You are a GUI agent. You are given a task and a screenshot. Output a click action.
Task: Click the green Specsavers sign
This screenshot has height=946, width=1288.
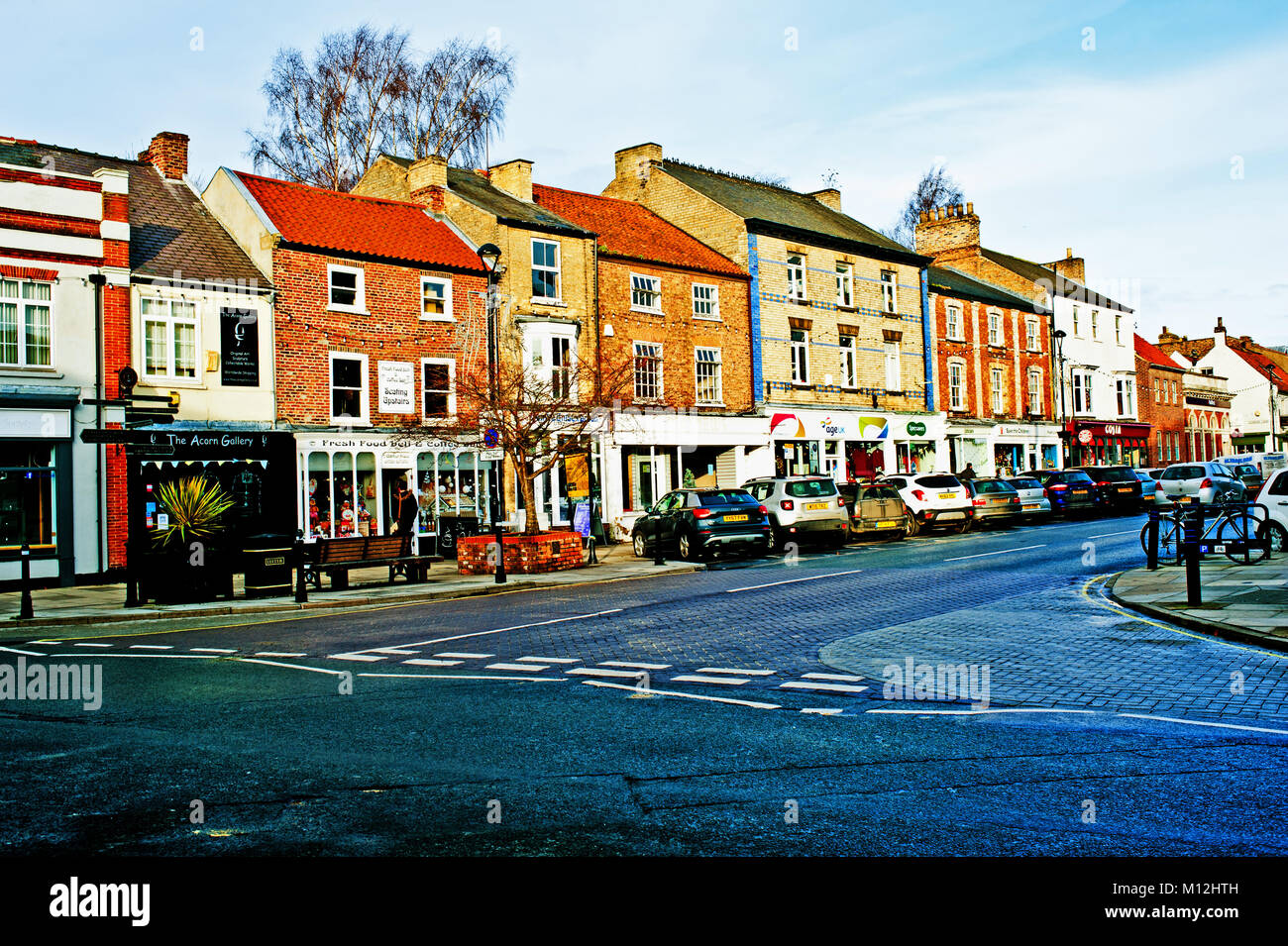point(915,429)
